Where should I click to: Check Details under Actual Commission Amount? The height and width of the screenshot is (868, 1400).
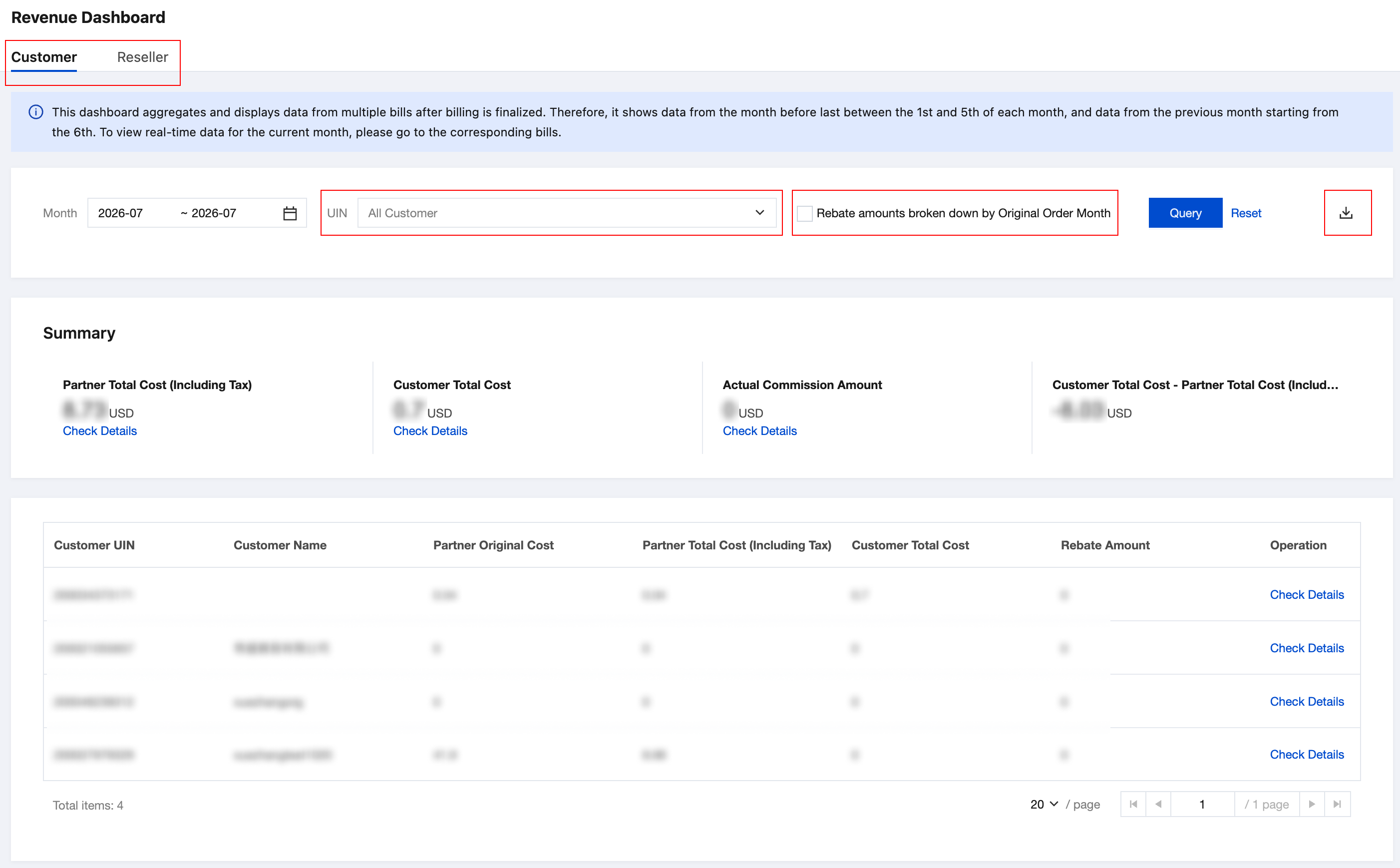pyautogui.click(x=760, y=431)
